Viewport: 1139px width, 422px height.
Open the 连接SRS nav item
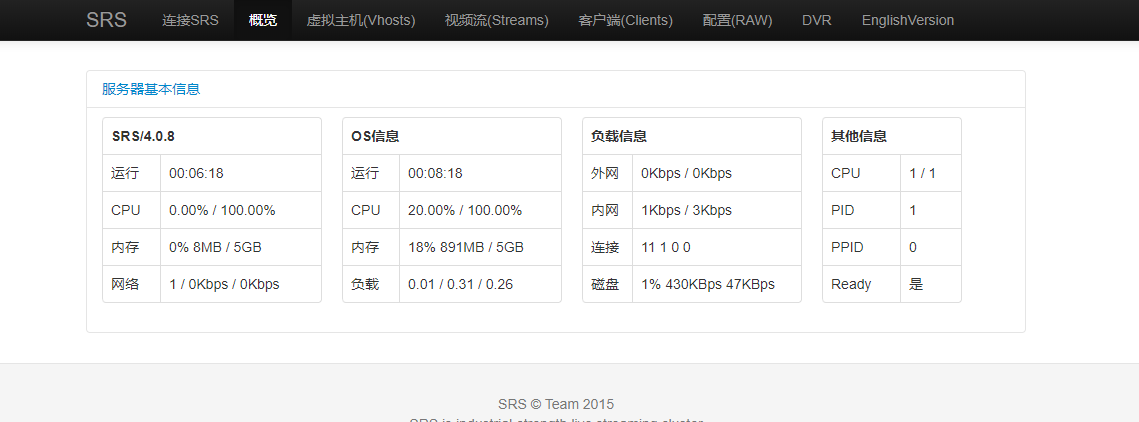190,20
